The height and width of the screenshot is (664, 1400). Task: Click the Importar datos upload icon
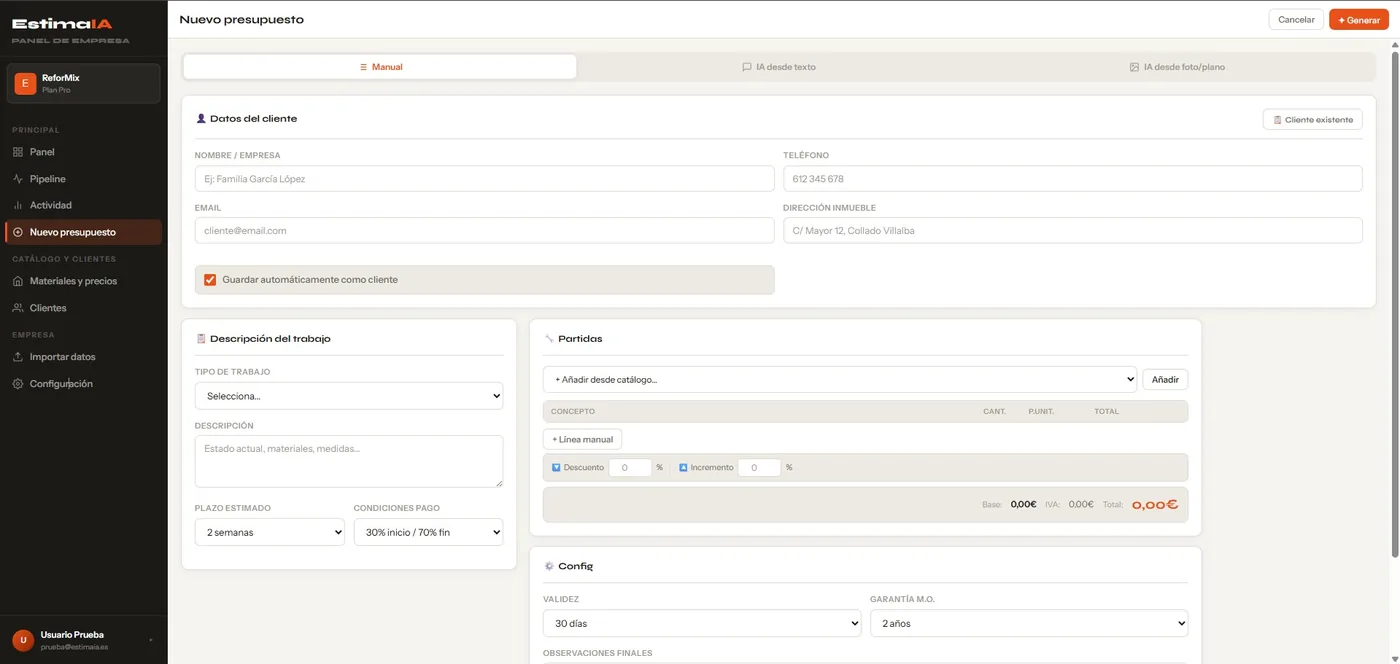point(18,357)
